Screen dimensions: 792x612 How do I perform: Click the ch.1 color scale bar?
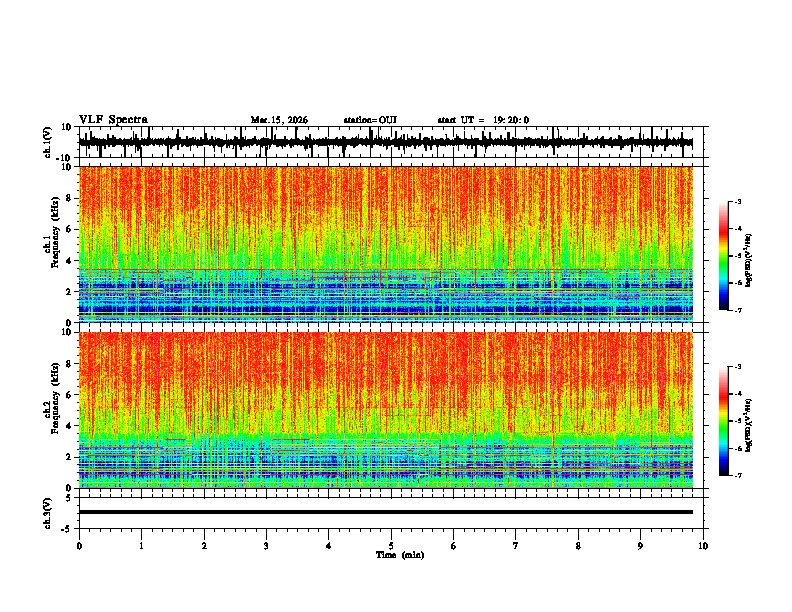[x=724, y=256]
